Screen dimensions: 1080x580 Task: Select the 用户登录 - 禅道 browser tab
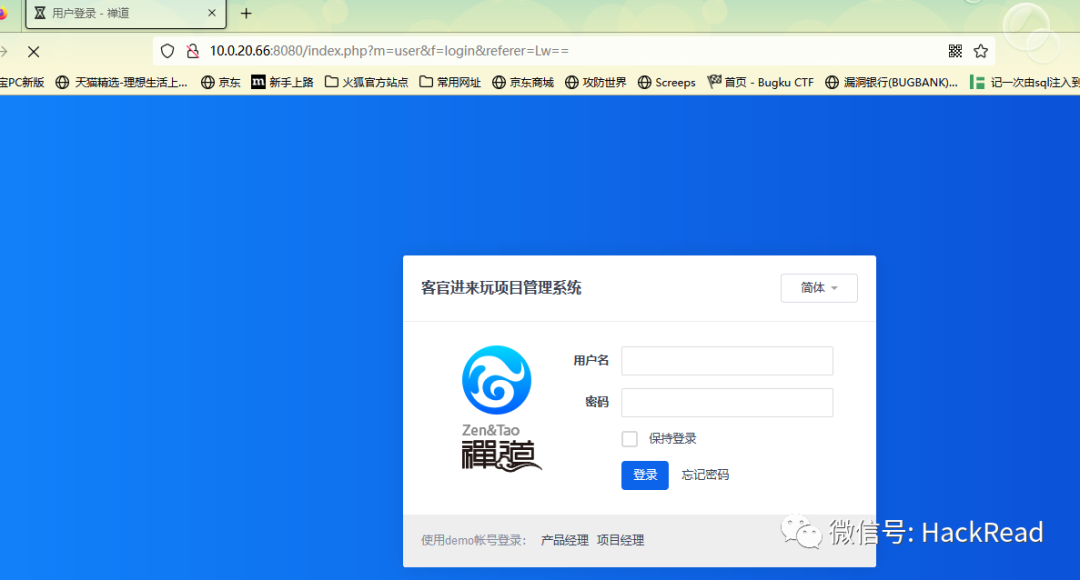pyautogui.click(x=126, y=14)
